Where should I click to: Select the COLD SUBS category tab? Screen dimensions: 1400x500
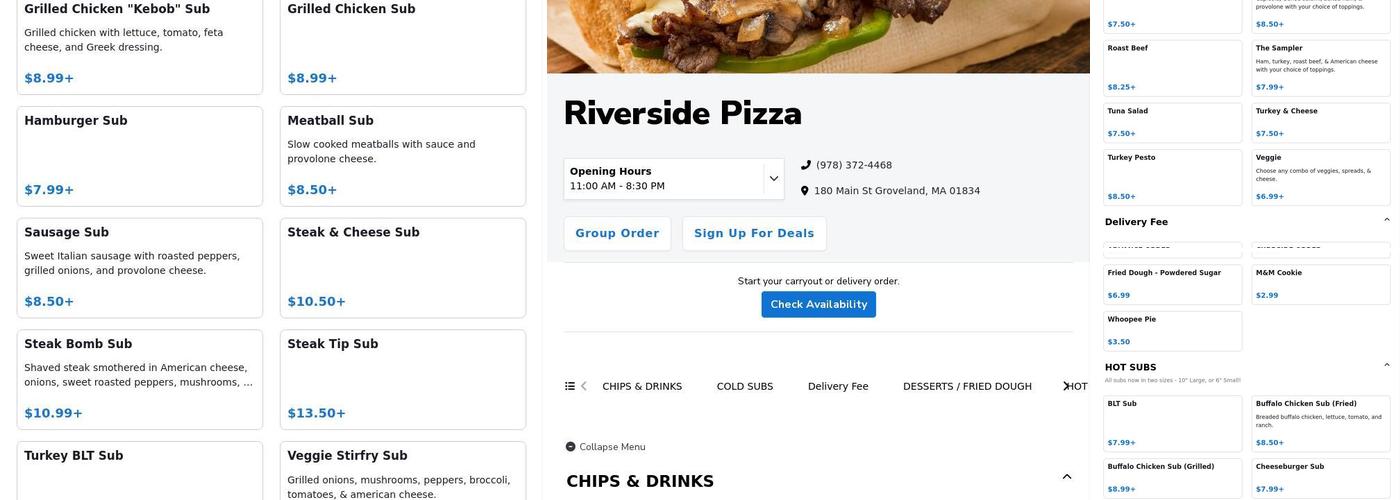point(745,386)
